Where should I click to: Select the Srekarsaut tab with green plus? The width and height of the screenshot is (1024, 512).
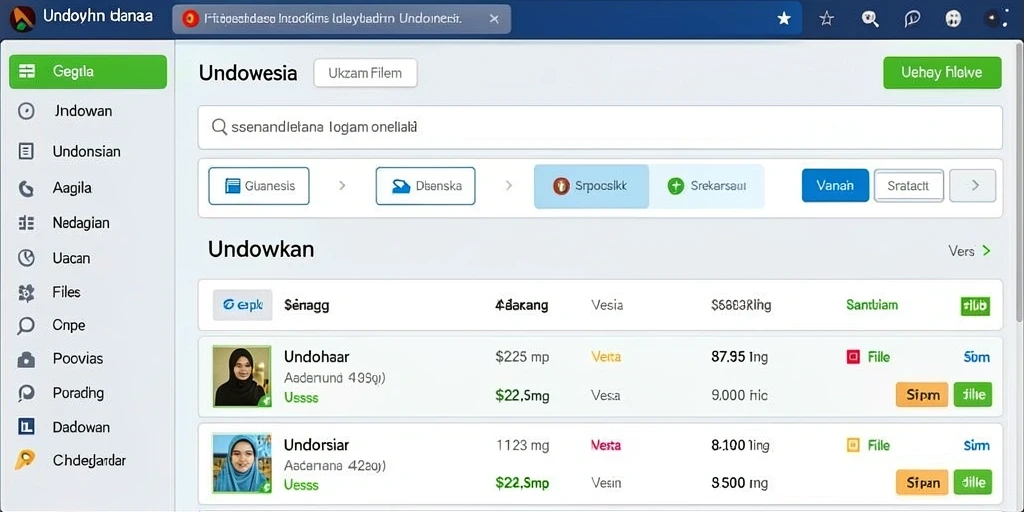tap(707, 186)
